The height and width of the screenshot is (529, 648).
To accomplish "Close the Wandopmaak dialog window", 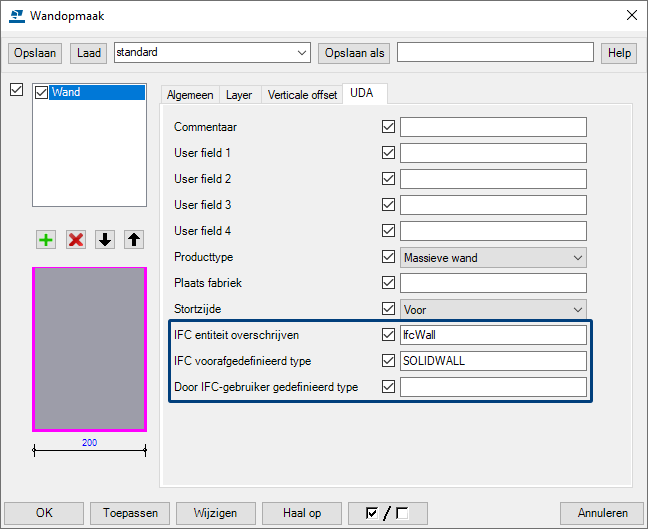I will click(x=630, y=15).
